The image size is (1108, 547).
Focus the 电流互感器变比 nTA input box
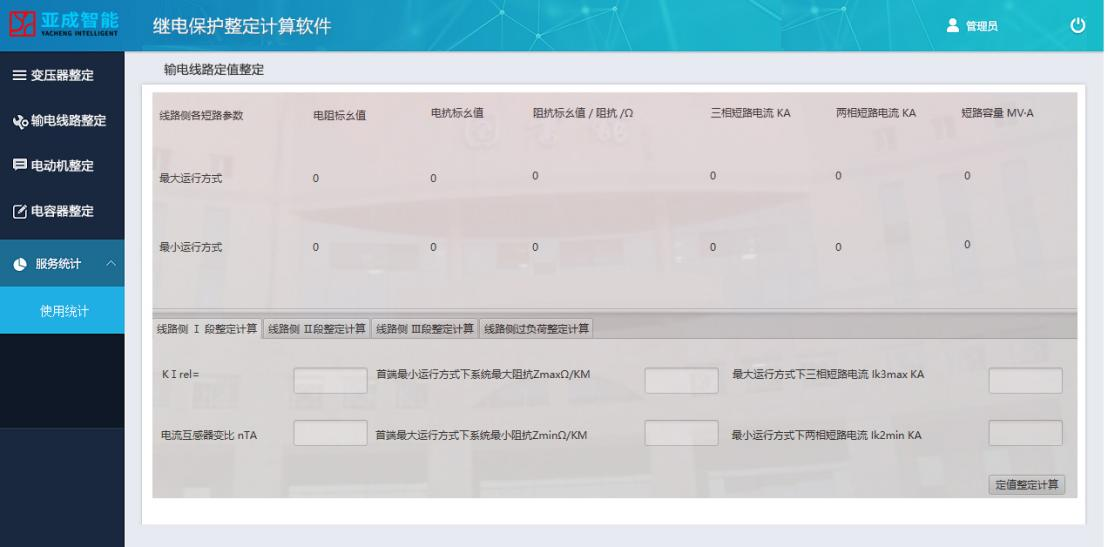330,433
